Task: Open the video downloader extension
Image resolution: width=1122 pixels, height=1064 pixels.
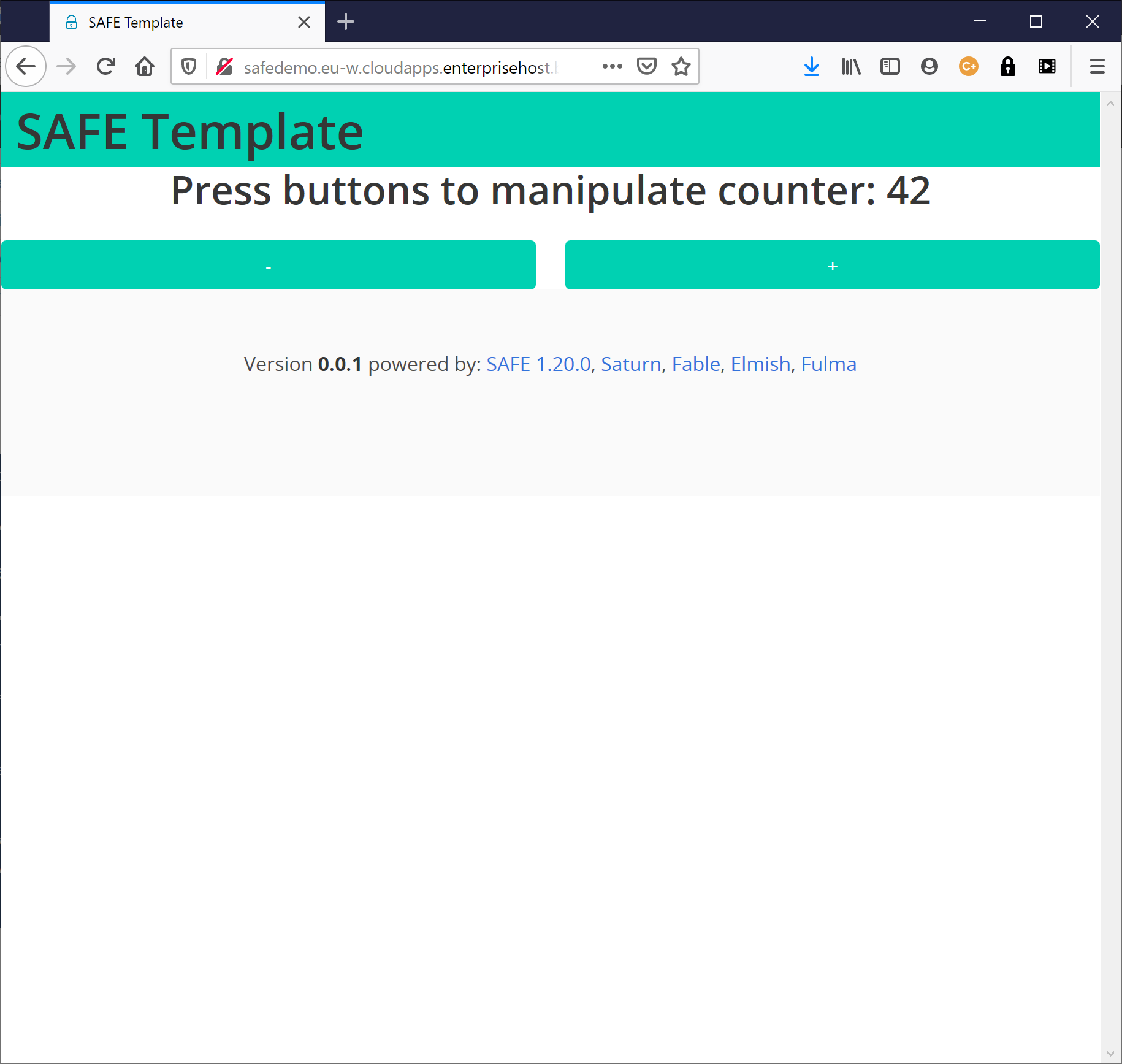Action: tap(1047, 66)
